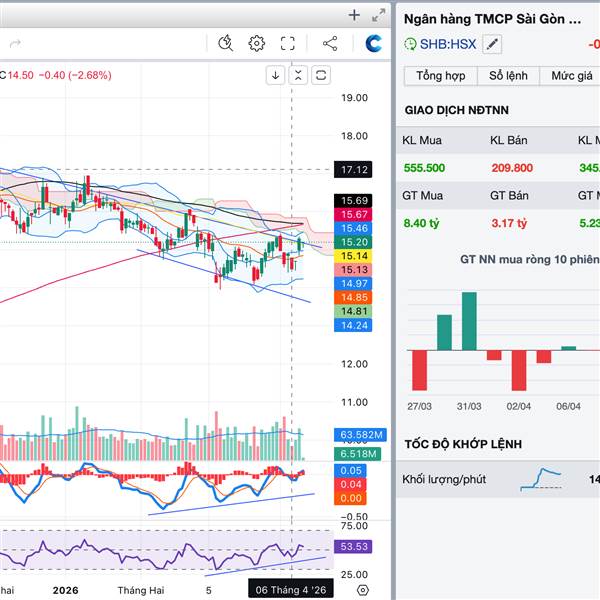Viewport: 600px width, 600px height.
Task: Move the chart pane down with arrow
Action: pos(276,75)
